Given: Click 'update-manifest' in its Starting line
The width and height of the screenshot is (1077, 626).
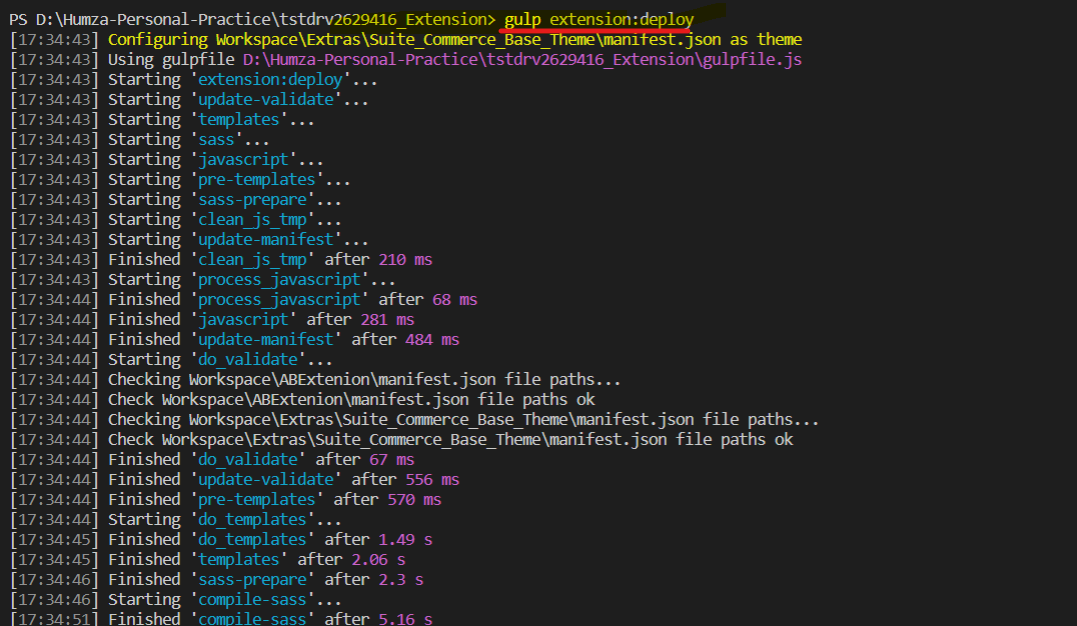Looking at the screenshot, I should 266,240.
